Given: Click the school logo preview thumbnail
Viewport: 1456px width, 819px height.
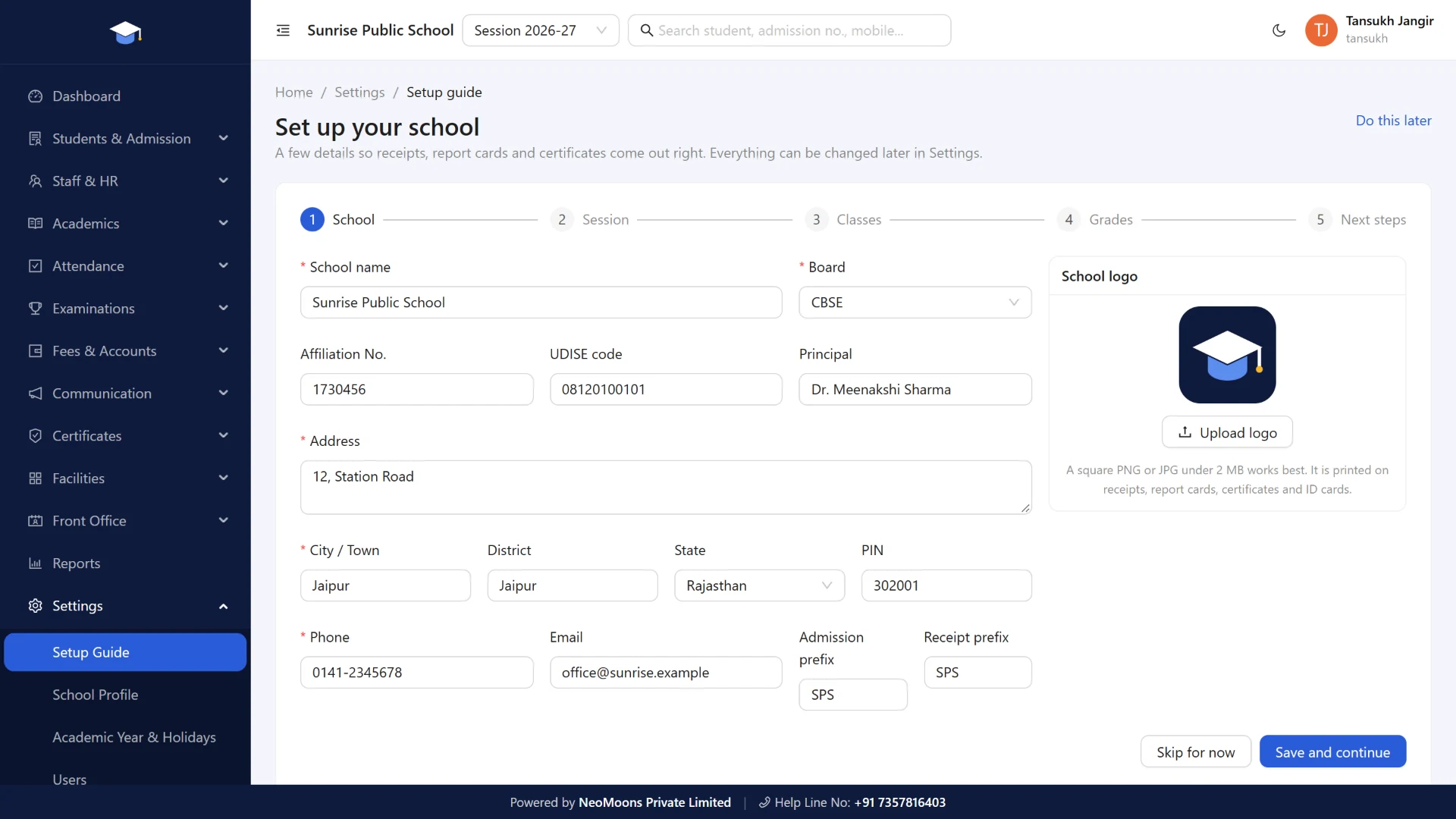Looking at the screenshot, I should [x=1227, y=355].
